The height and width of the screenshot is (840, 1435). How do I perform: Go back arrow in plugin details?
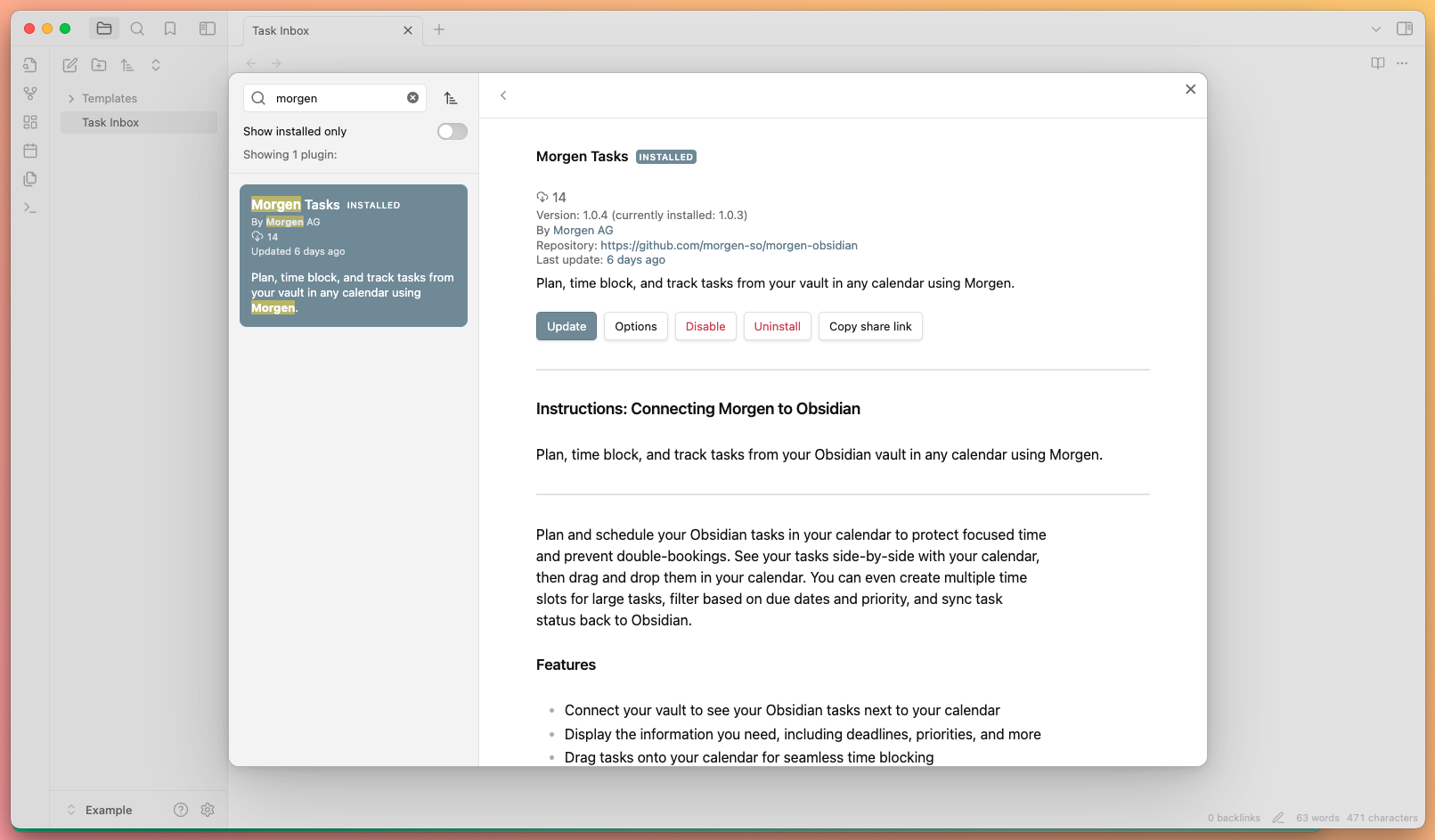(x=503, y=95)
